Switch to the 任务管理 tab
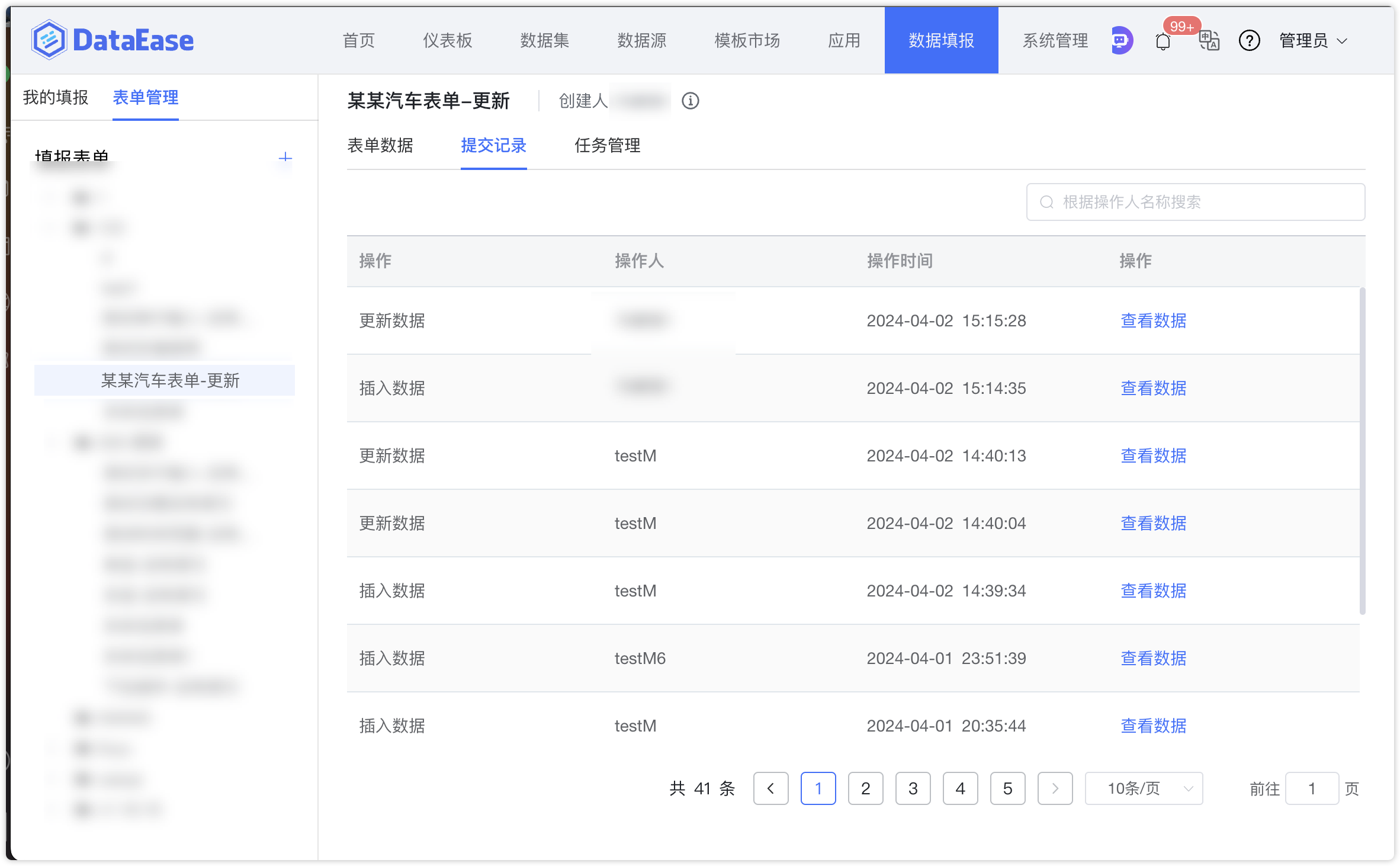The height and width of the screenshot is (866, 1400). click(x=607, y=145)
